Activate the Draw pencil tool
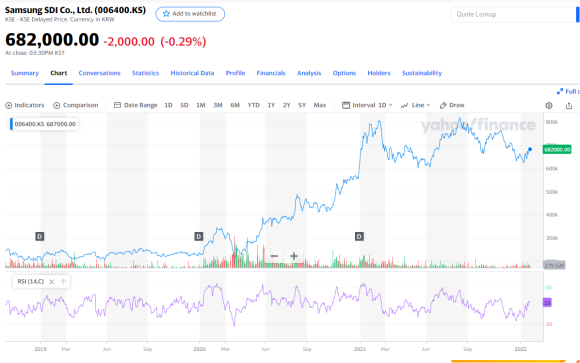 pyautogui.click(x=452, y=105)
